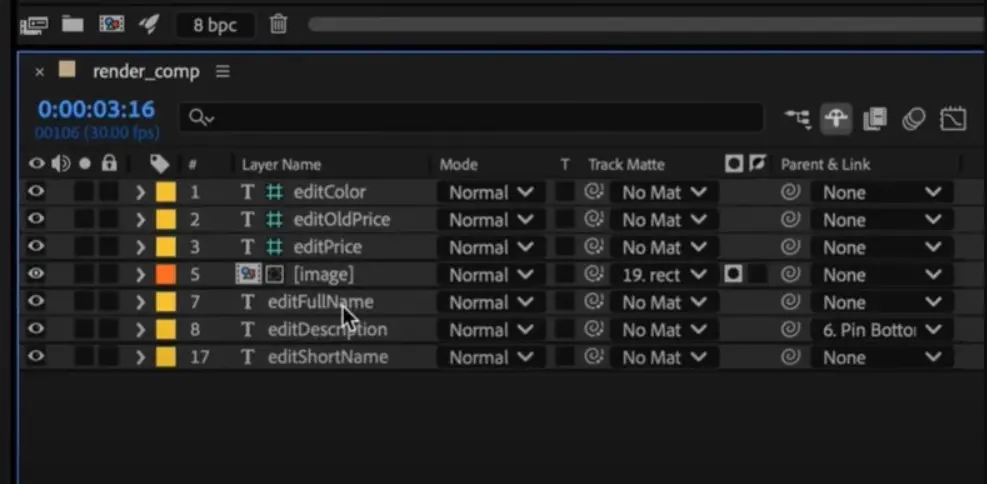The width and height of the screenshot is (987, 484).
Task: Open the 19. rect track matte dropdown
Action: tap(665, 275)
